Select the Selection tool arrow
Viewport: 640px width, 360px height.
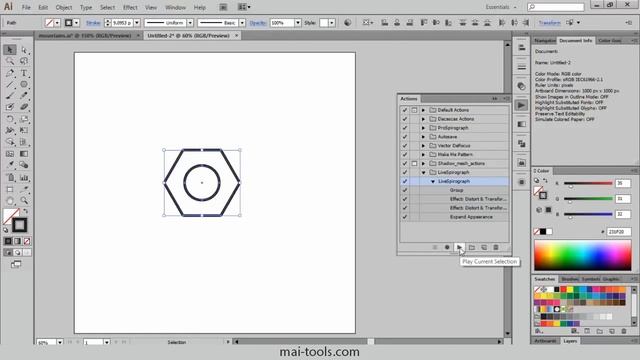click(x=10, y=50)
